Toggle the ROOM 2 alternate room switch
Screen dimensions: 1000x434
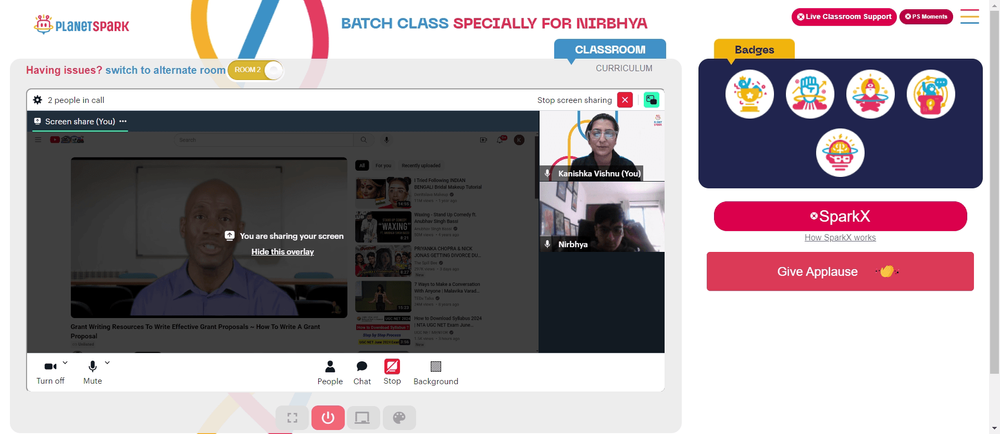click(x=255, y=70)
